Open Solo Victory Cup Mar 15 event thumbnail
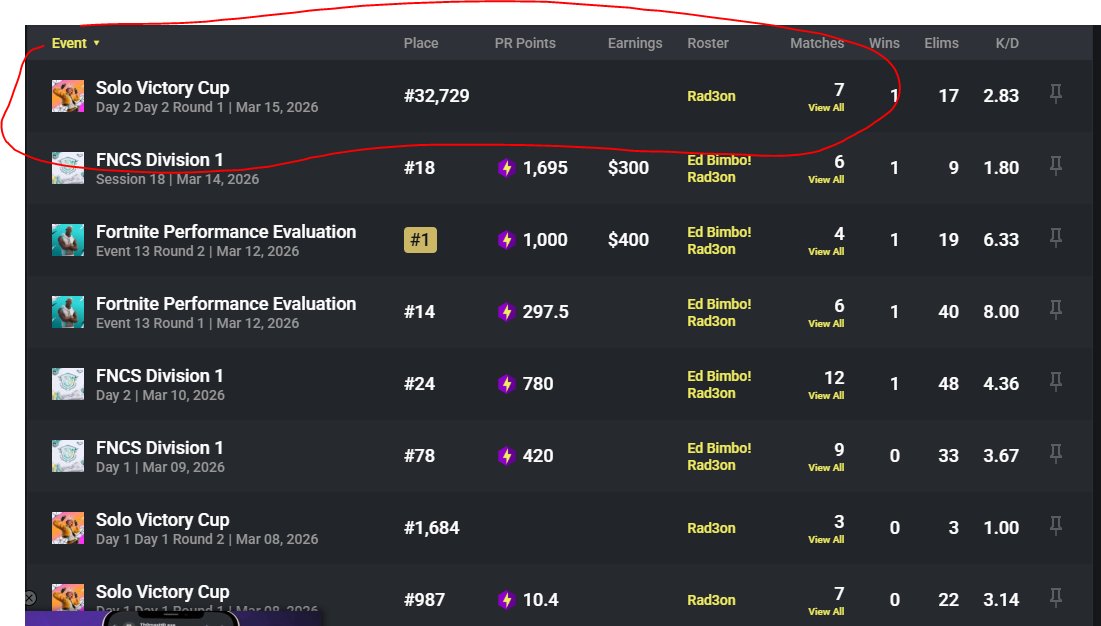1101x626 pixels. (68, 96)
